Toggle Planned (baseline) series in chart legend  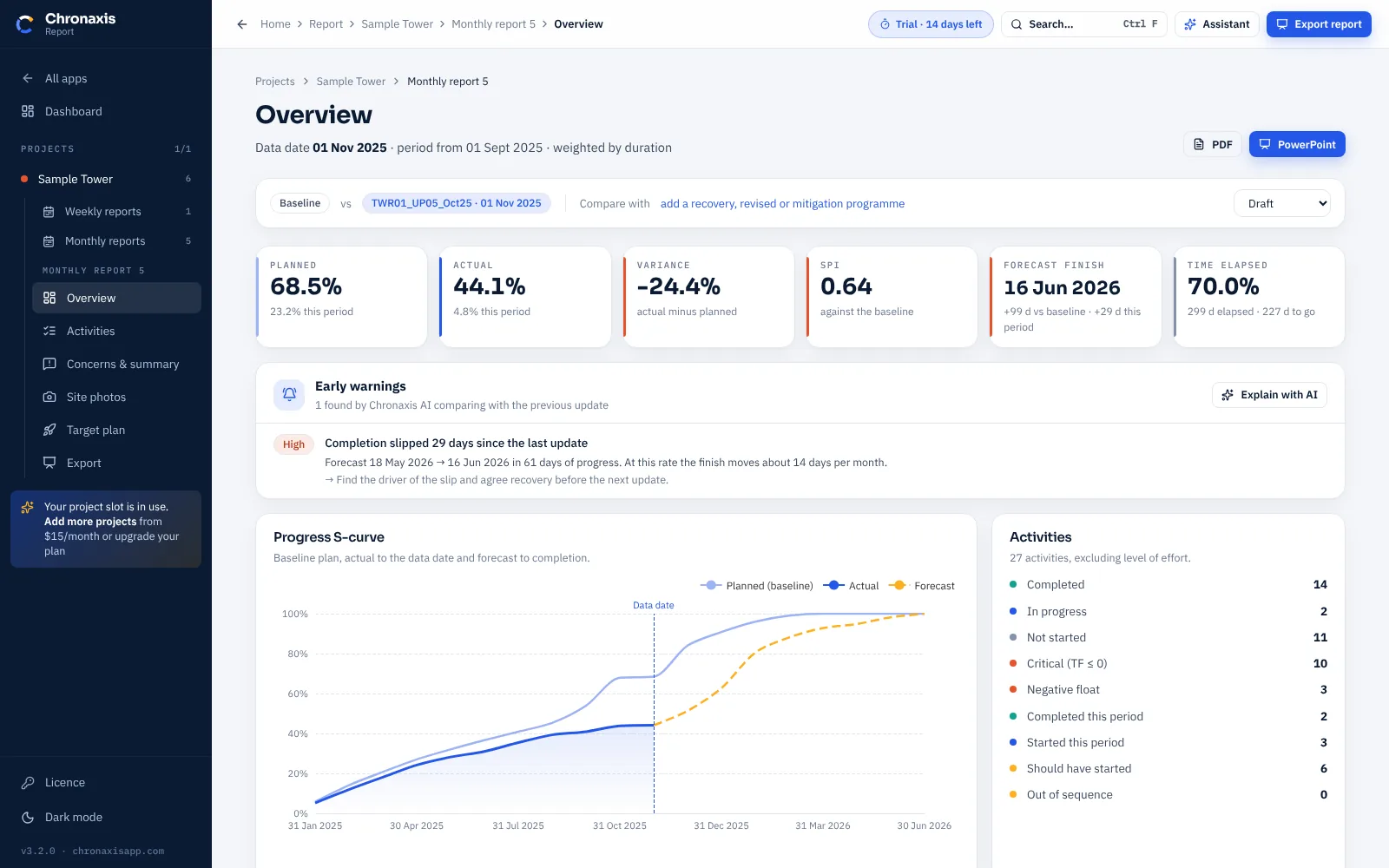pos(756,586)
